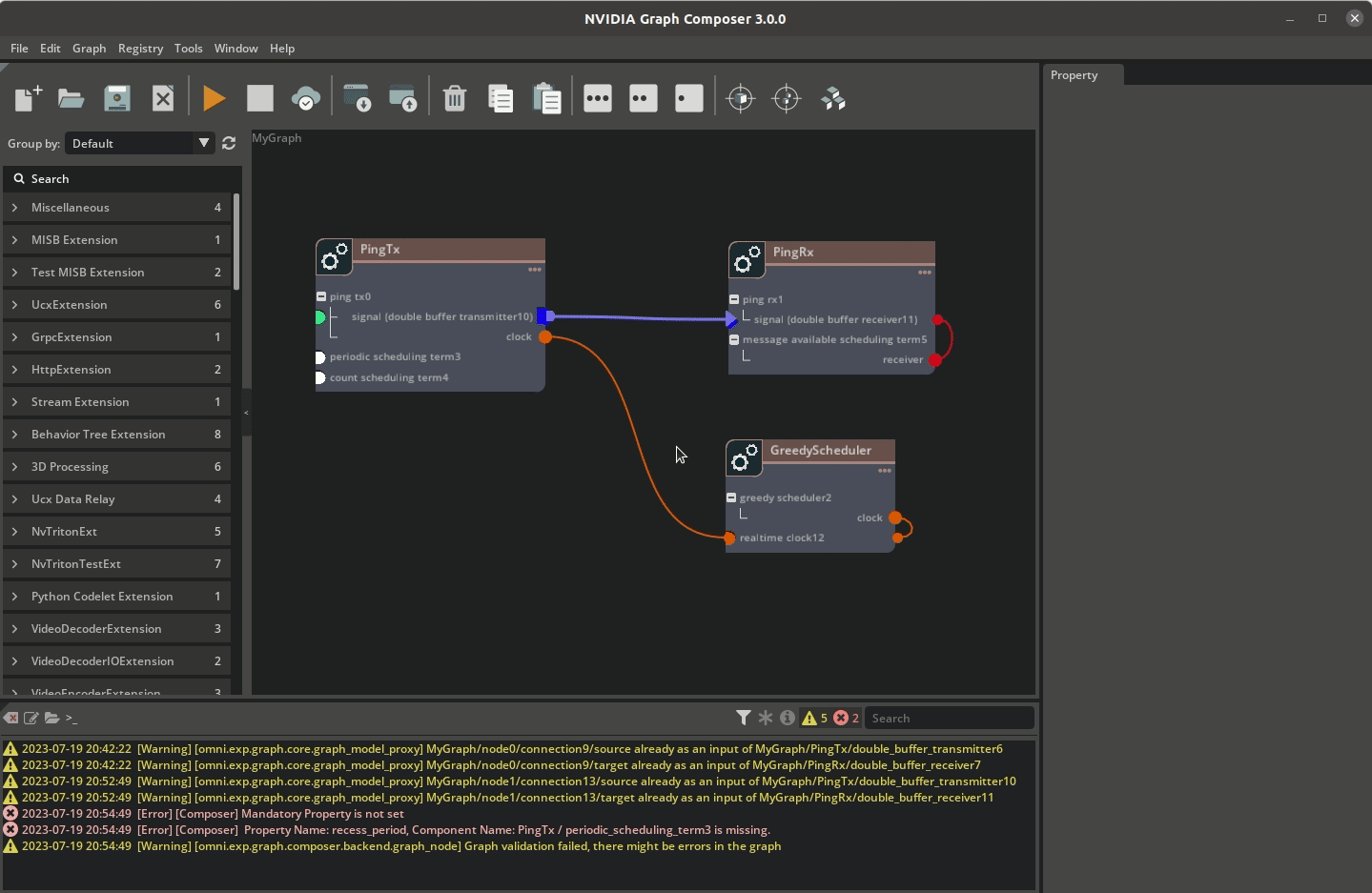Click the window download arrow icon

point(358,98)
